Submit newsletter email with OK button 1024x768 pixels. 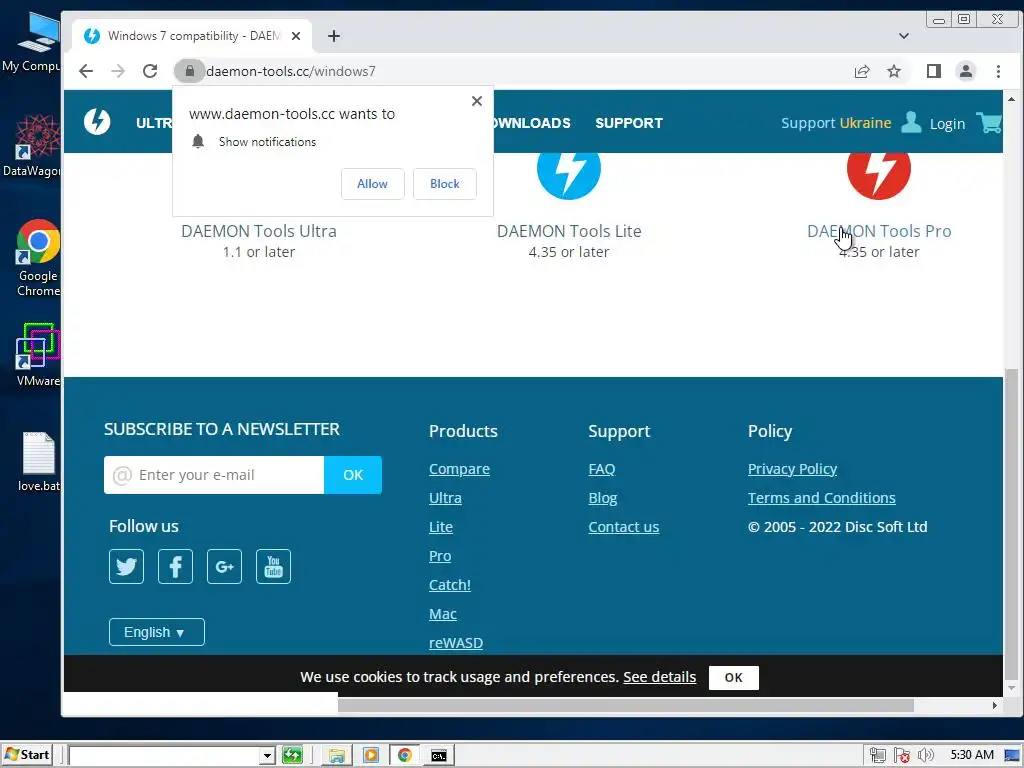tap(353, 475)
